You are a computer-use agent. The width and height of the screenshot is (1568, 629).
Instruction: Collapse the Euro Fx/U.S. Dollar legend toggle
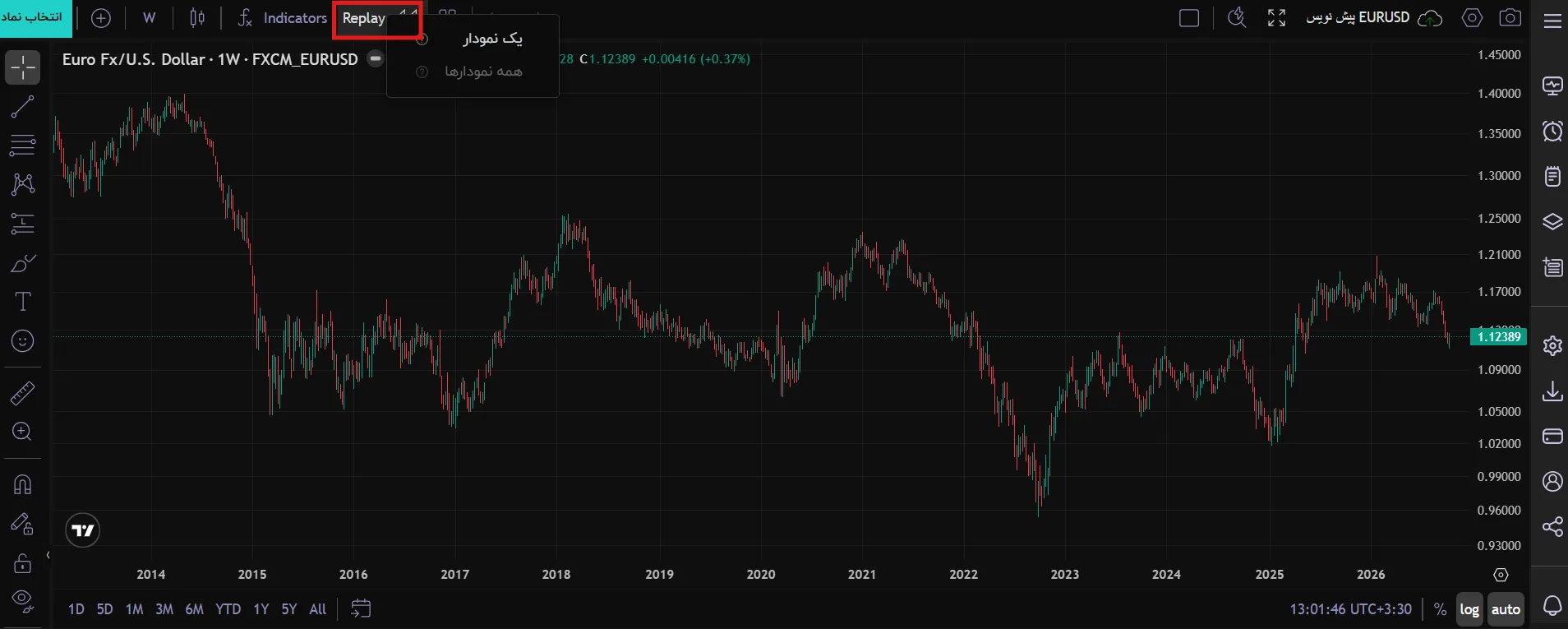pyautogui.click(x=376, y=58)
